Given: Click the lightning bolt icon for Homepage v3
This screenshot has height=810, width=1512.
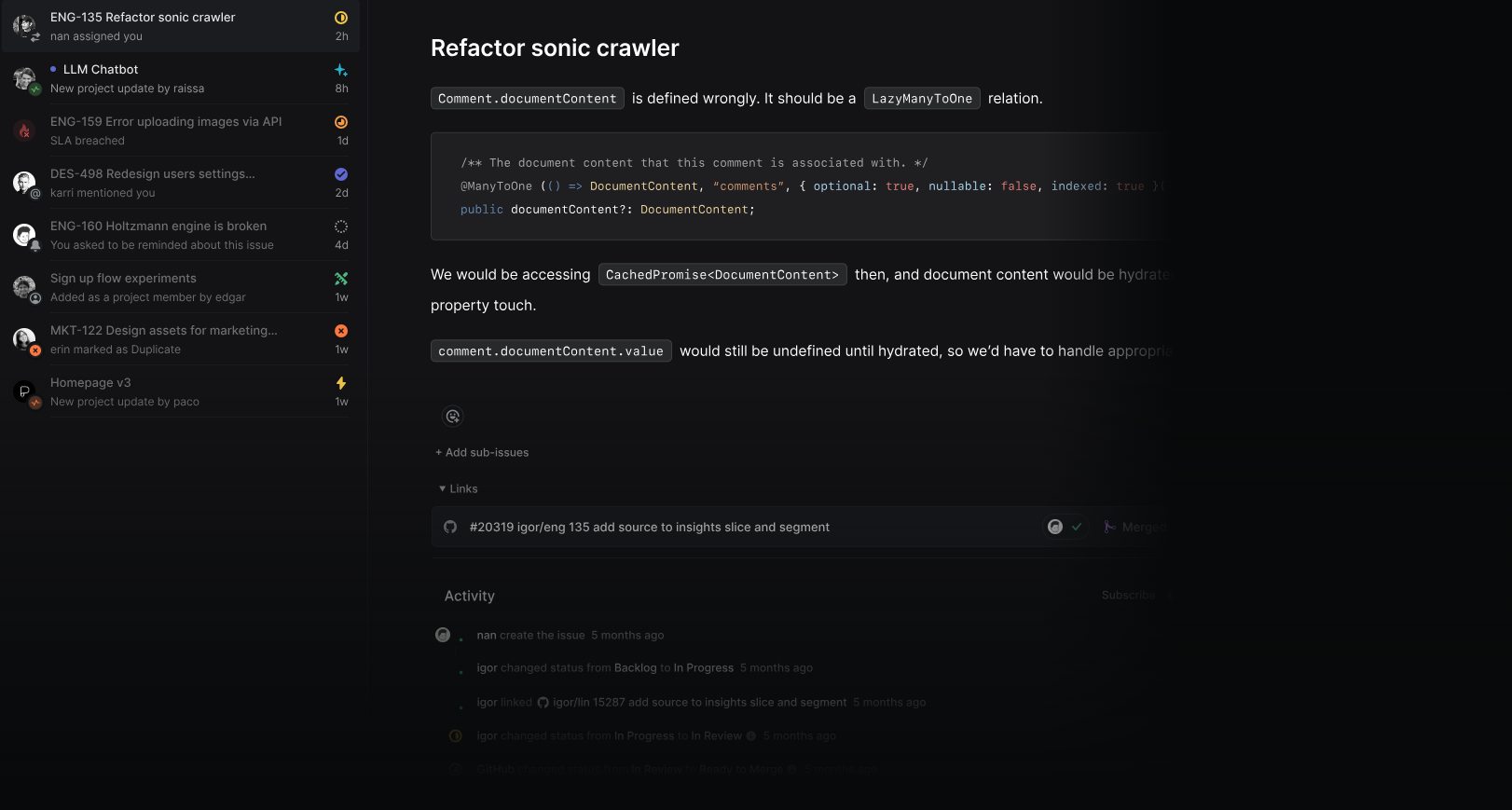Looking at the screenshot, I should (341, 383).
